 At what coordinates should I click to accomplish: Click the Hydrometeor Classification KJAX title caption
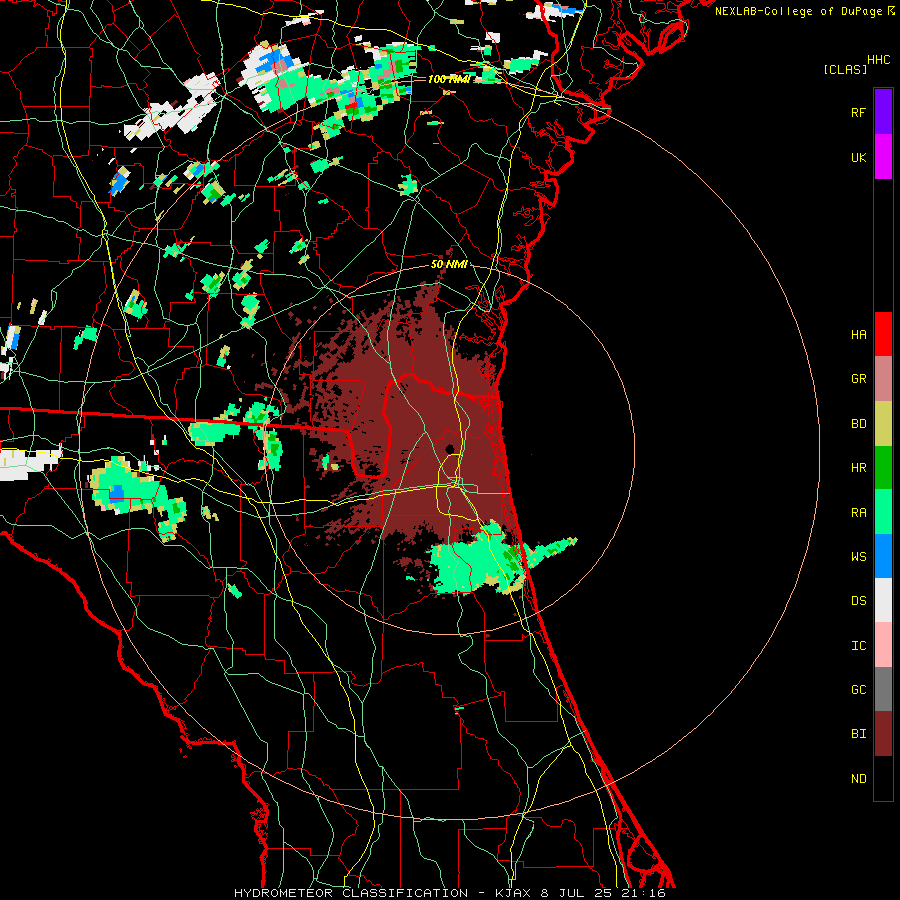[450, 893]
